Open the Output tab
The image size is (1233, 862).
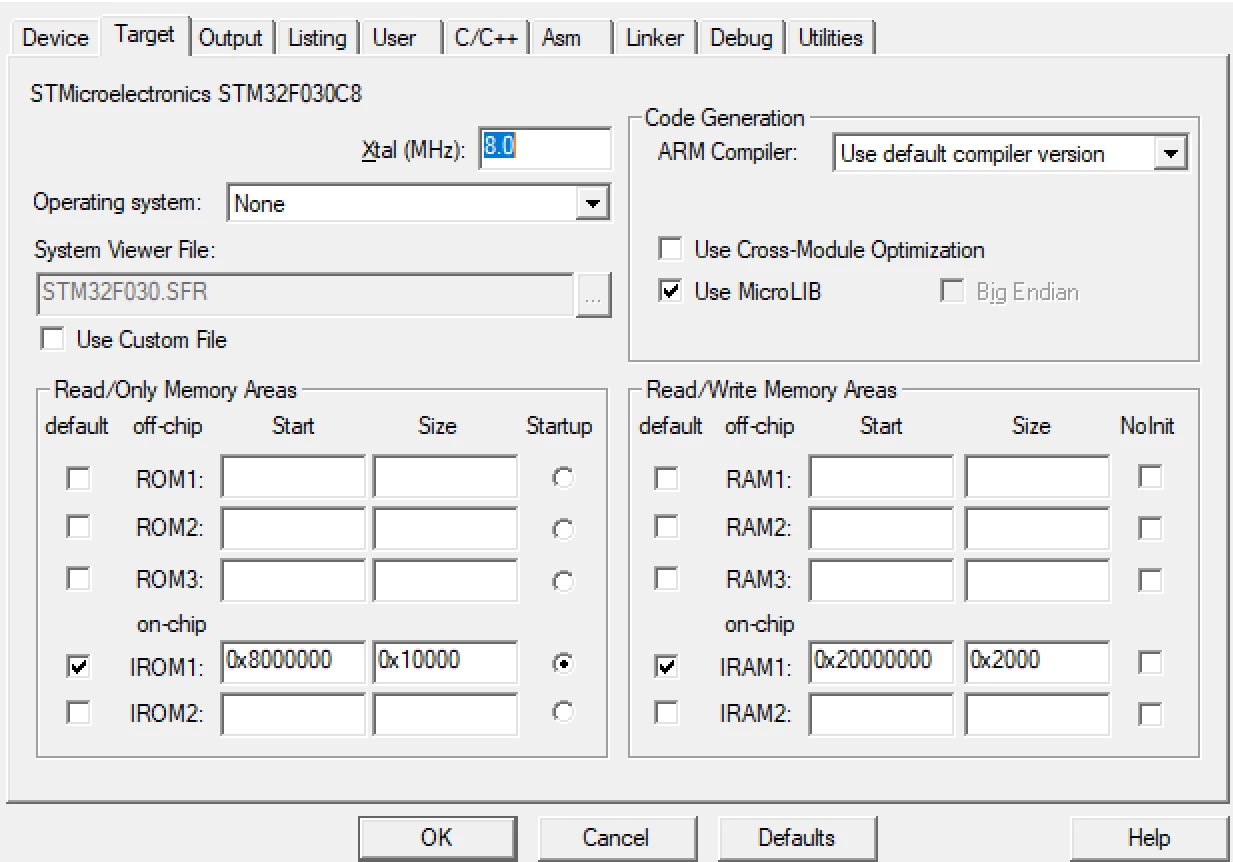(230, 38)
